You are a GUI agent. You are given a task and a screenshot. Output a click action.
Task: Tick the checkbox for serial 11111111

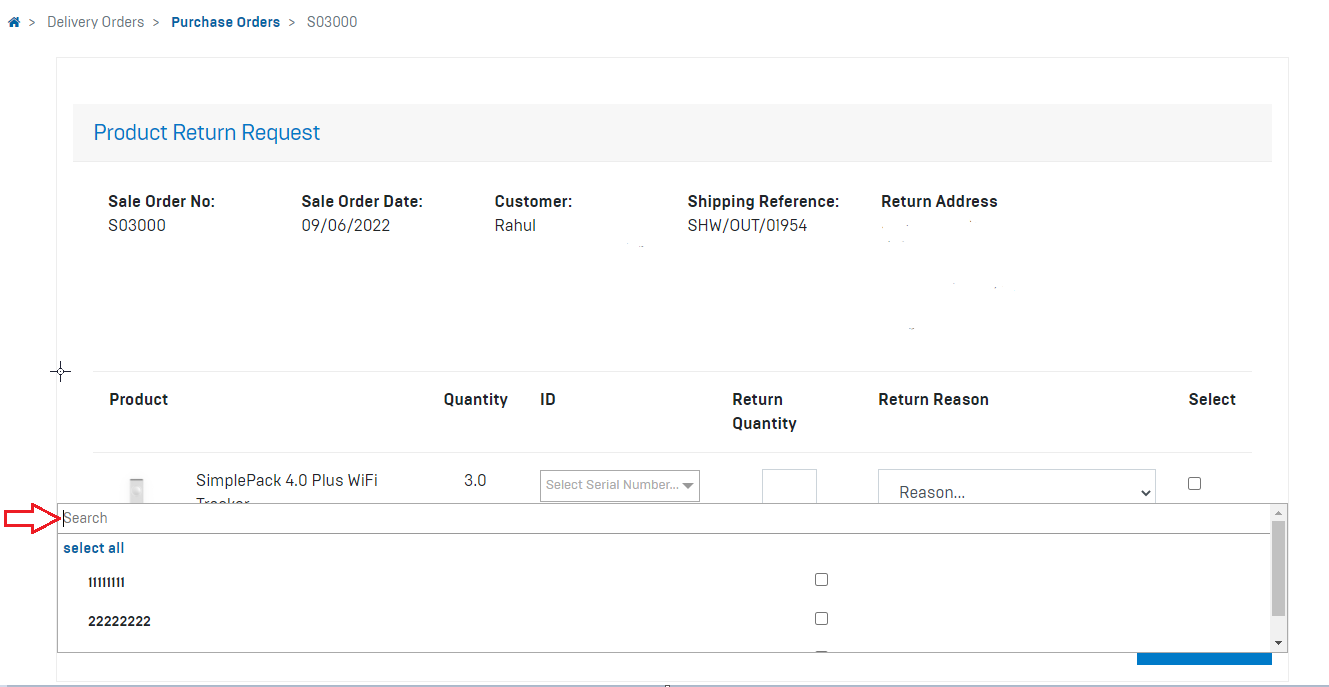click(821, 580)
